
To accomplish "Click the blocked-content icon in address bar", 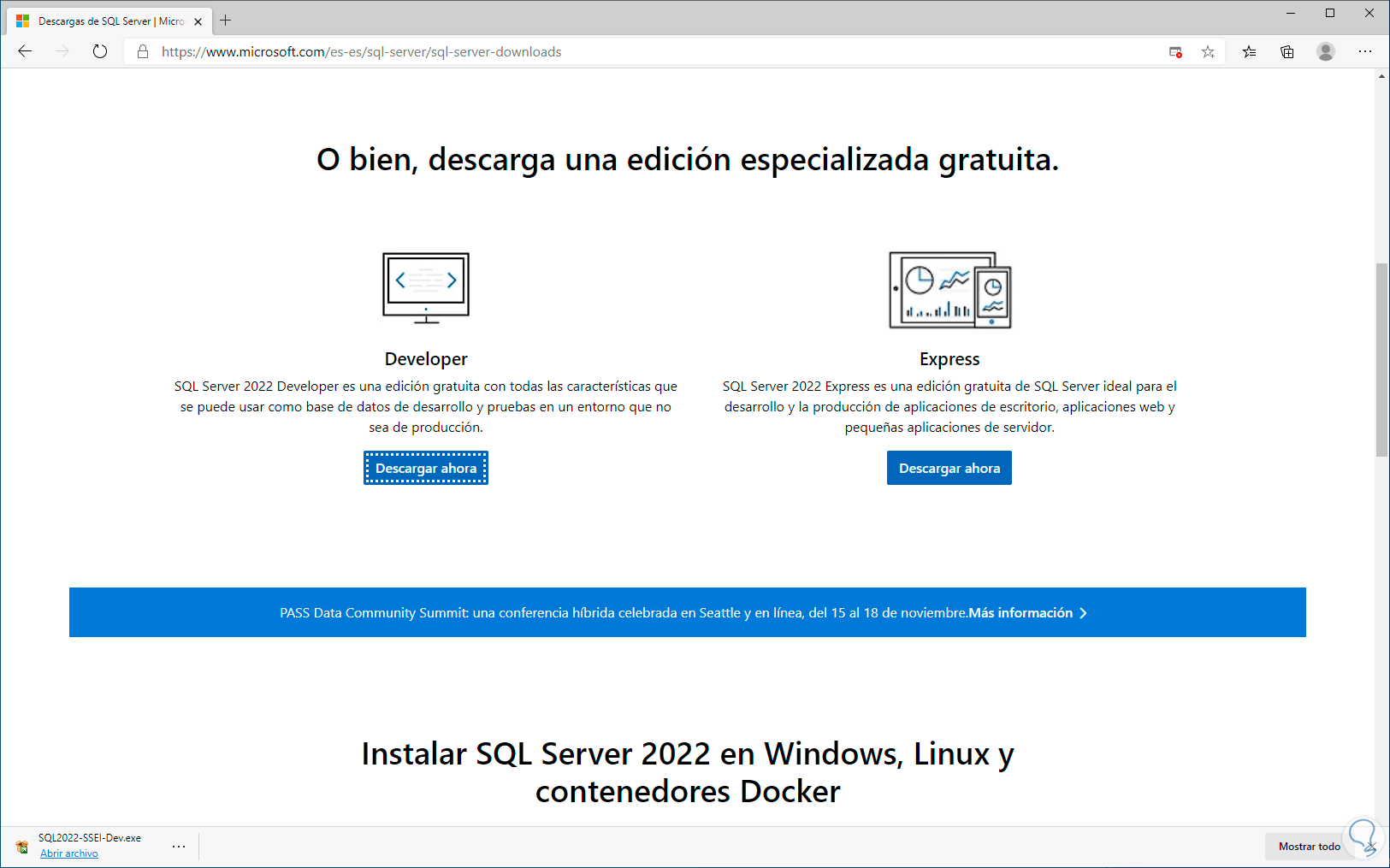I will tap(1176, 52).
